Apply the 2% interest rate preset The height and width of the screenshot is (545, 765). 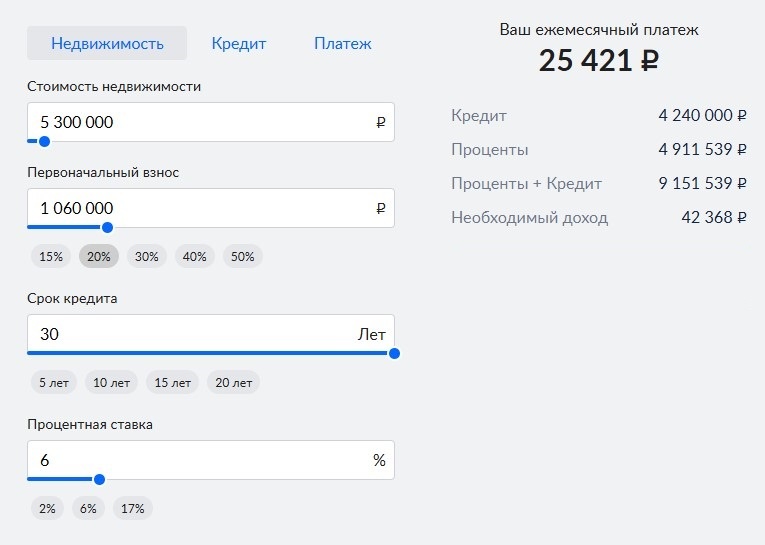click(47, 509)
